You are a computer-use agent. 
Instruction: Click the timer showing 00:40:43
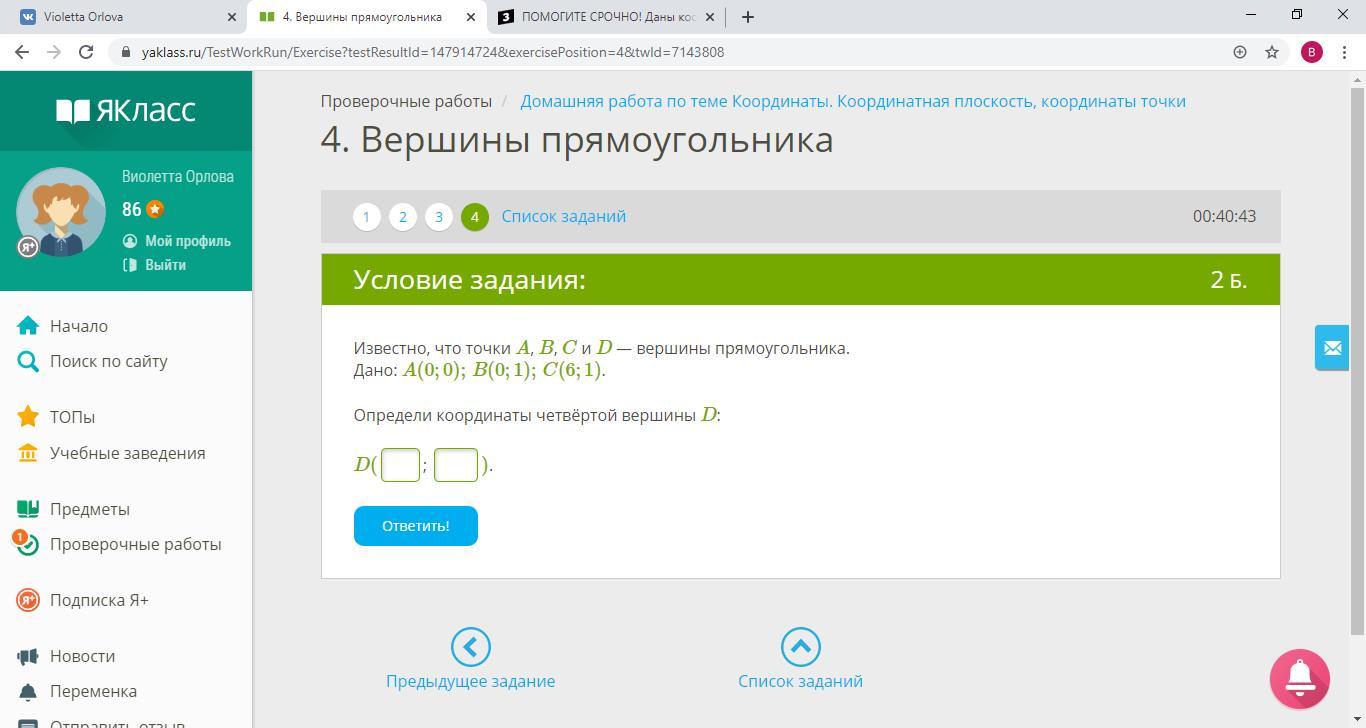click(1224, 216)
